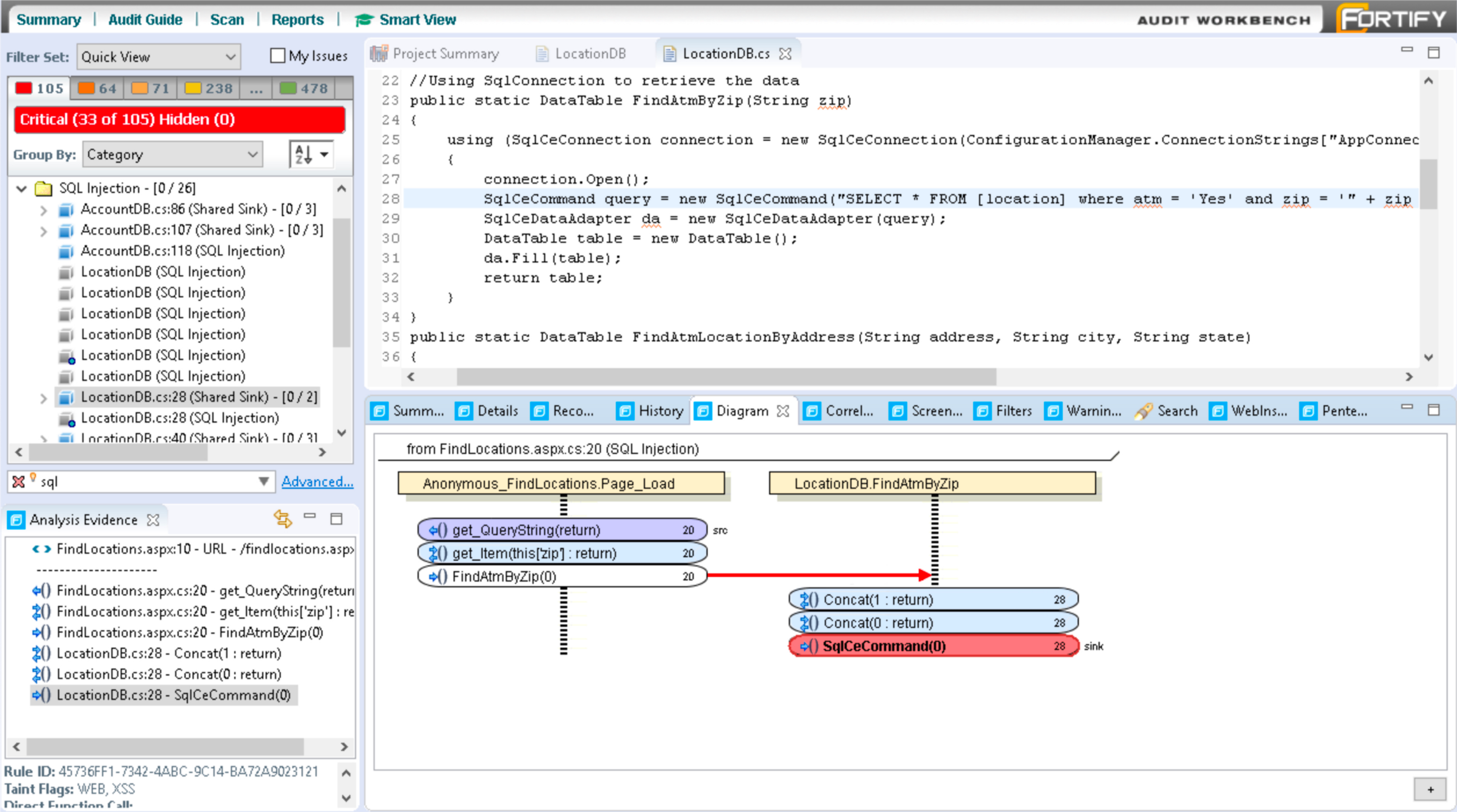Open the search field dropdown arrow

coord(264,481)
